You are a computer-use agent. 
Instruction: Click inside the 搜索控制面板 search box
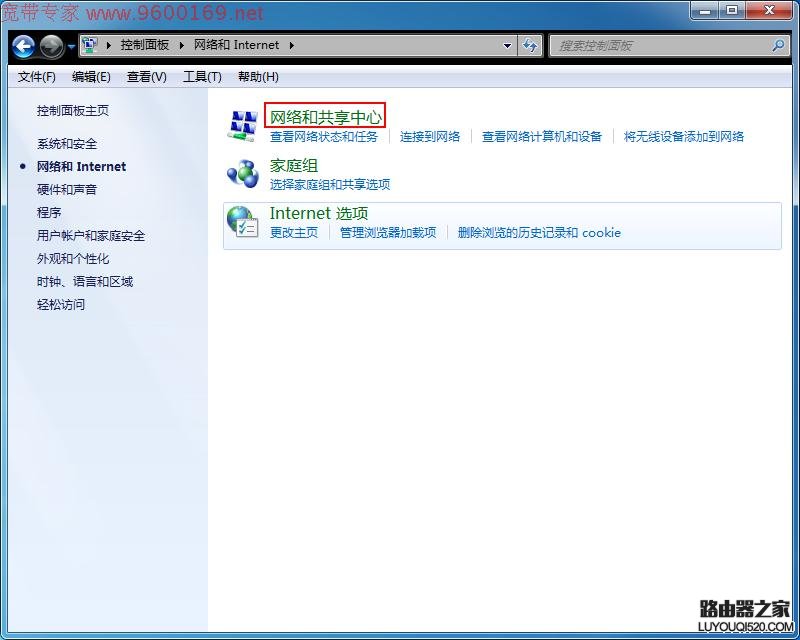[650, 46]
